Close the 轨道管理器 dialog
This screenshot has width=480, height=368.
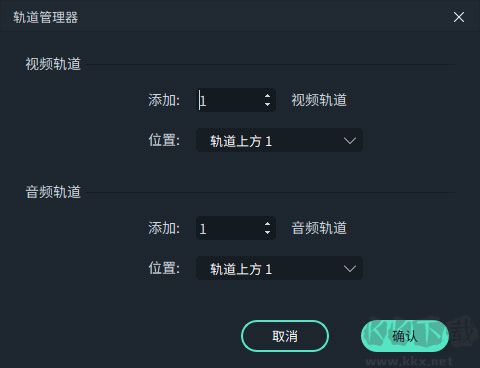(459, 17)
